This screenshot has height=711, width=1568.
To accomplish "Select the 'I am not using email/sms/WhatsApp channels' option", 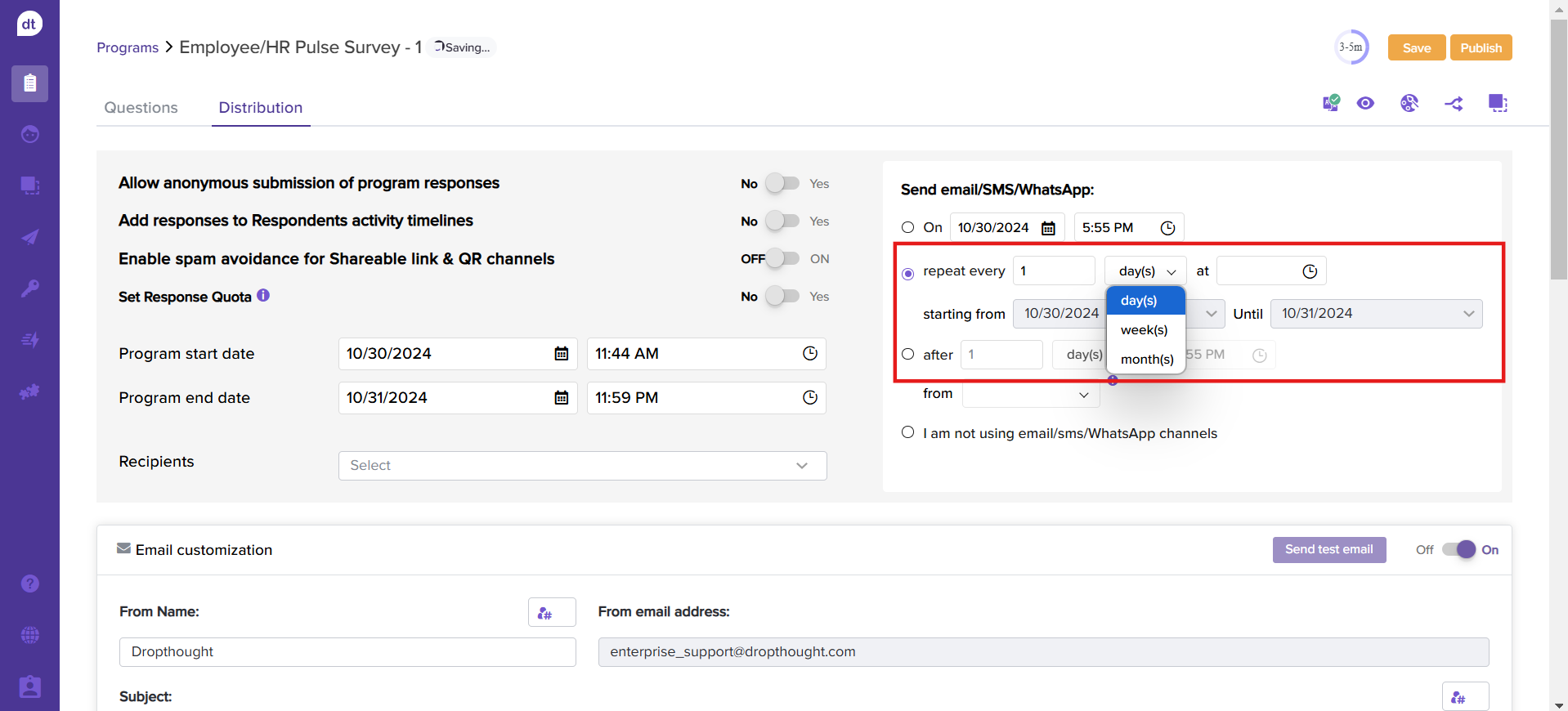I will [x=907, y=433].
